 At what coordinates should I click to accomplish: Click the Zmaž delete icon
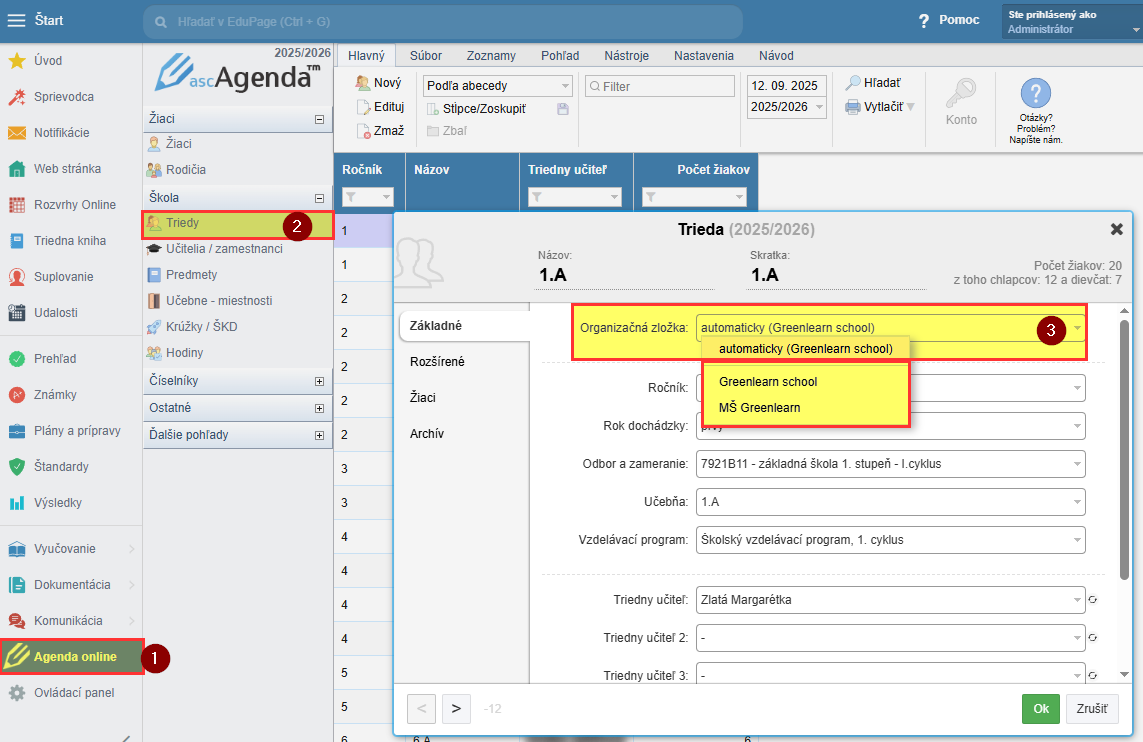364,131
